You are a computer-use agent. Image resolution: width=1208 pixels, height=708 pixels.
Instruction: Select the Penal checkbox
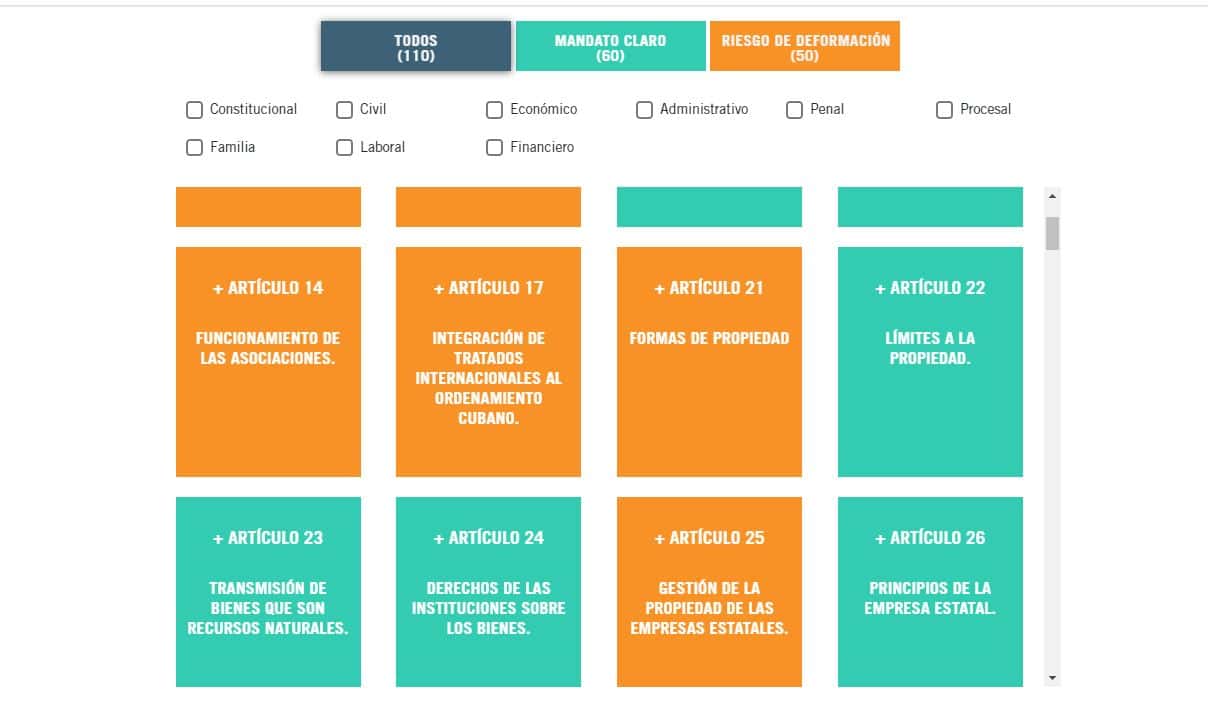point(794,110)
